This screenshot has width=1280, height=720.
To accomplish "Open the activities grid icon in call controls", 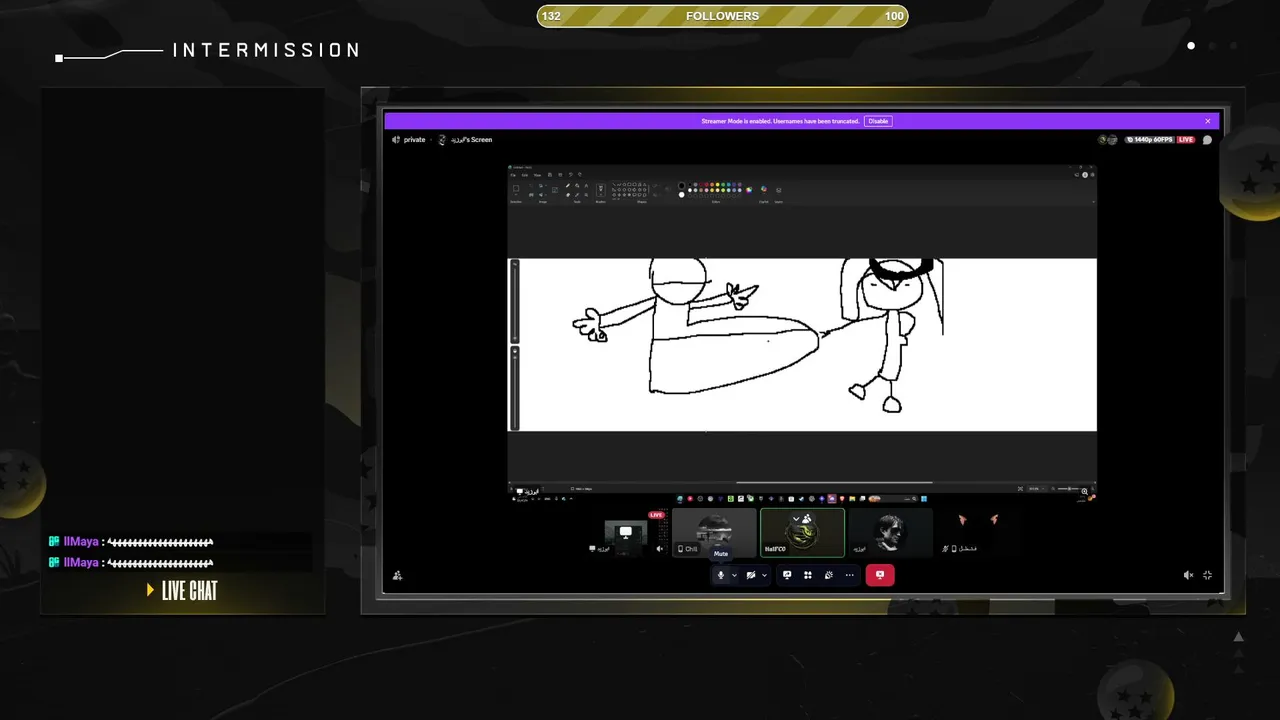I will click(808, 575).
